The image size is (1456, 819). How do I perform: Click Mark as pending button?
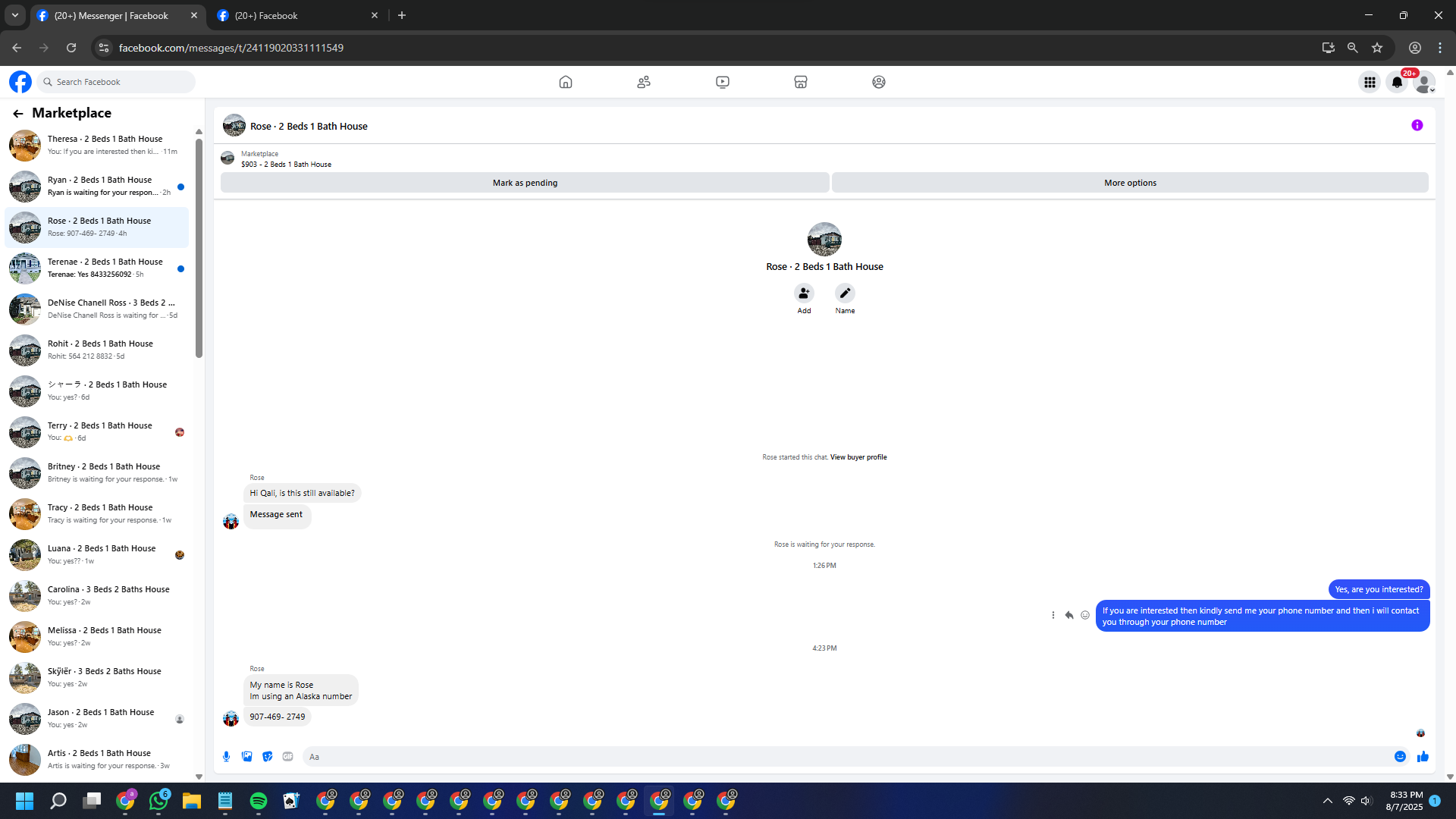[x=525, y=183]
